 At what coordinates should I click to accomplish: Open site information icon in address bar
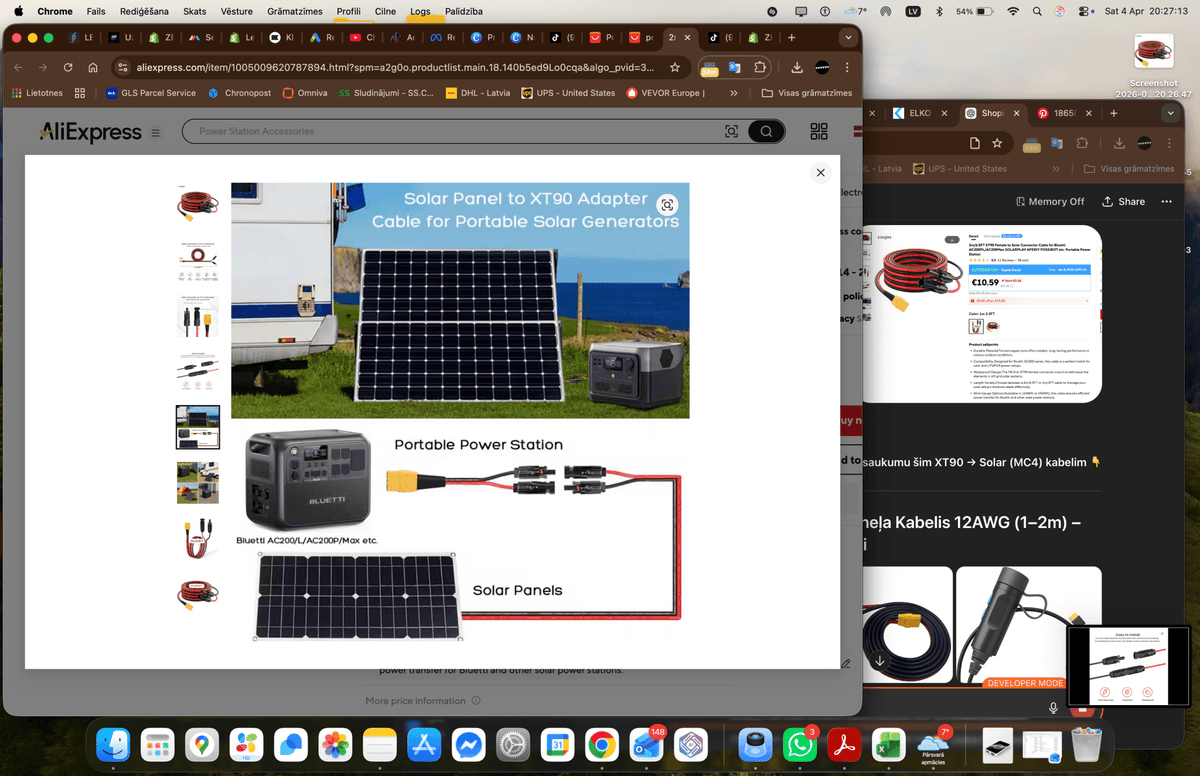[122, 67]
